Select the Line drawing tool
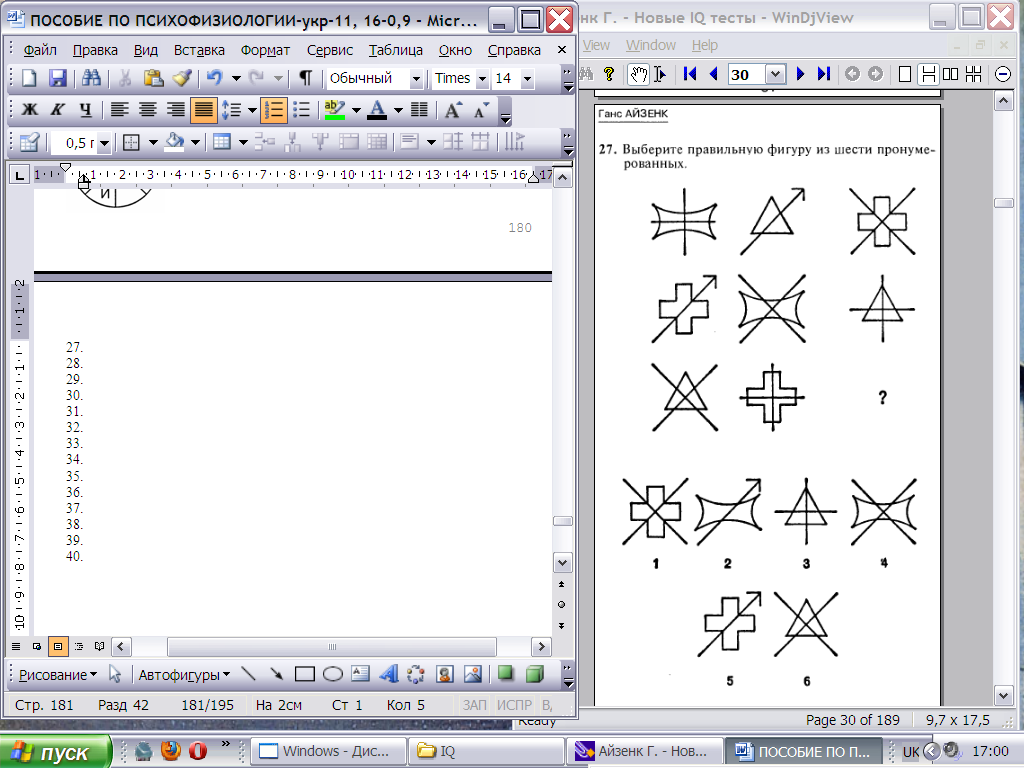 click(x=248, y=674)
